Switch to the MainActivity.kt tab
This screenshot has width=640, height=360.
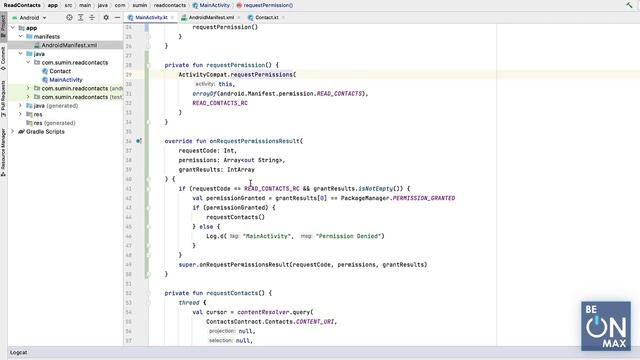151,18
